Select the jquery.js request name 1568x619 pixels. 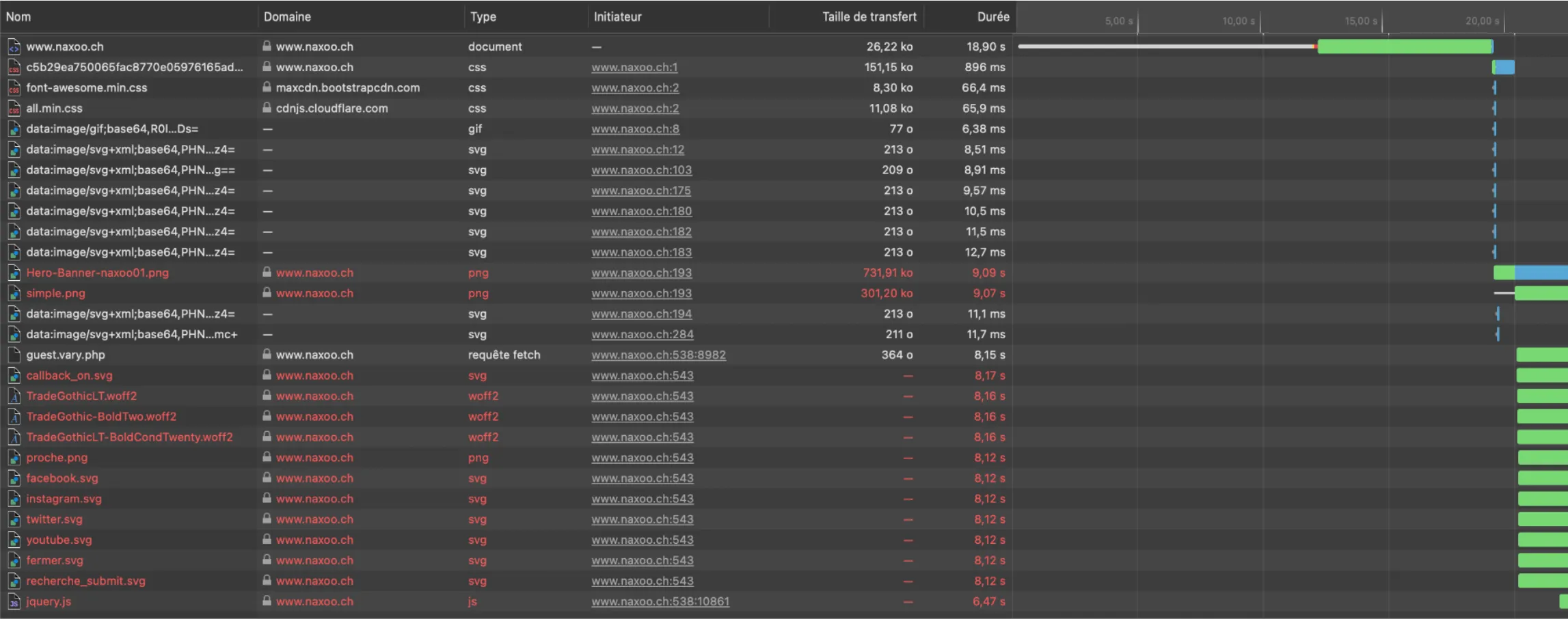tap(49, 602)
